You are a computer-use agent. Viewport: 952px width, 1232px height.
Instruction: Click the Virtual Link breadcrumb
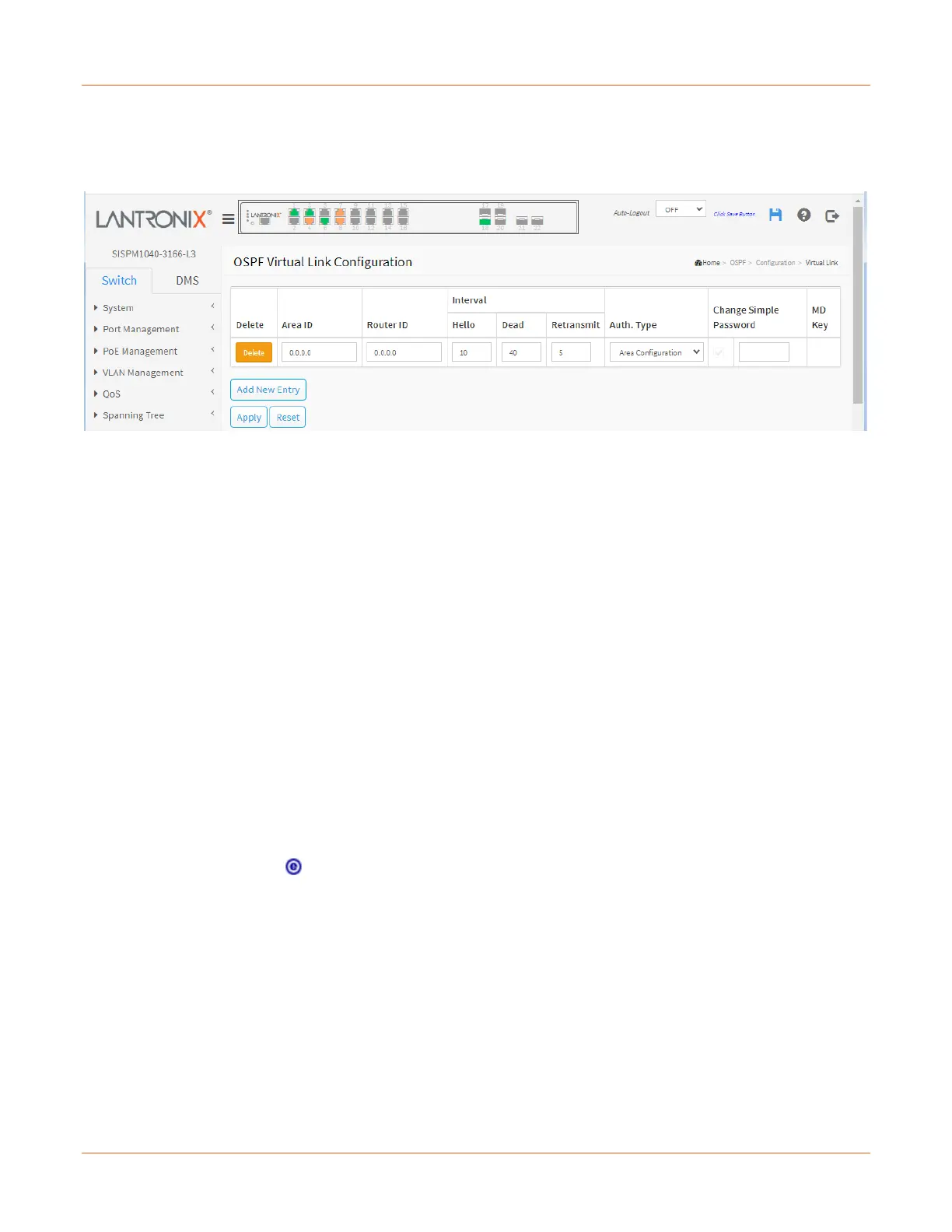(821, 263)
